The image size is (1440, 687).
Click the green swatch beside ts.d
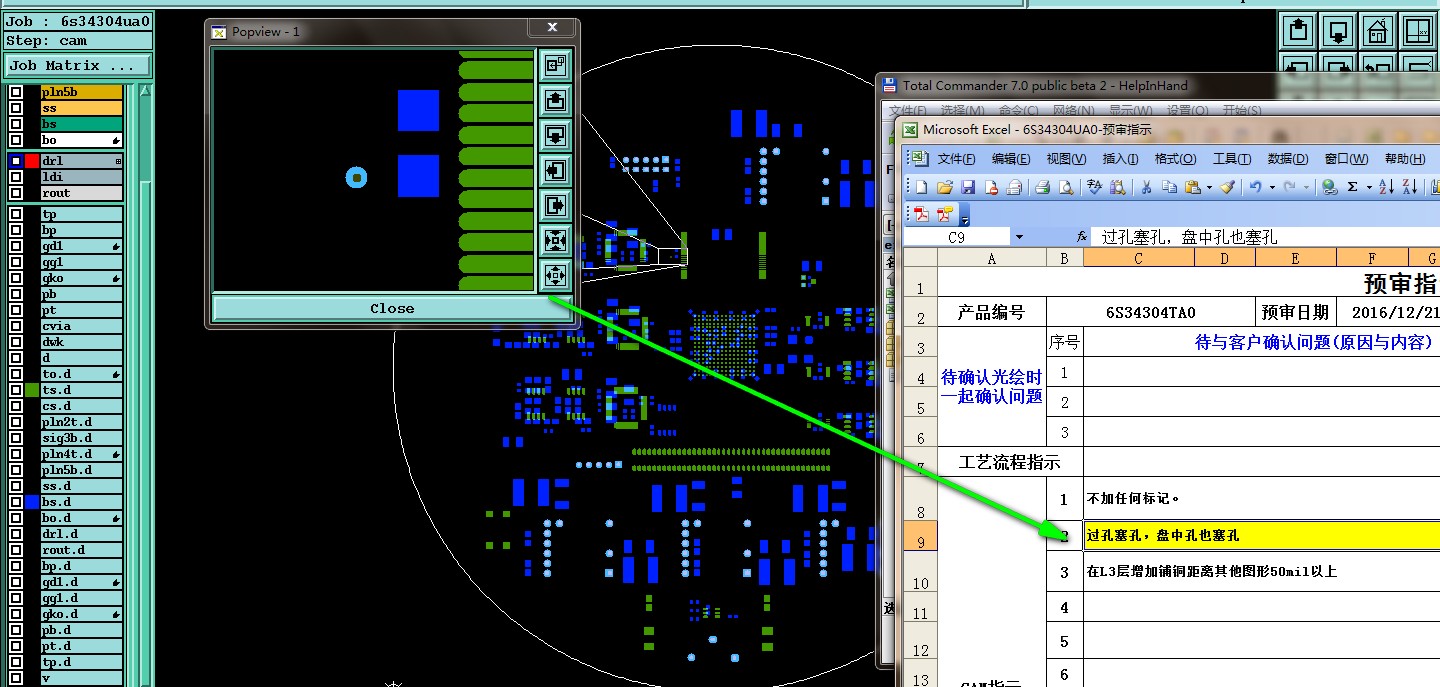[32, 390]
